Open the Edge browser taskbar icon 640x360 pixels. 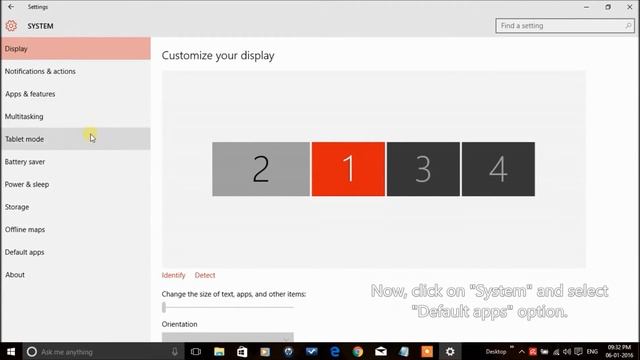[335, 351]
